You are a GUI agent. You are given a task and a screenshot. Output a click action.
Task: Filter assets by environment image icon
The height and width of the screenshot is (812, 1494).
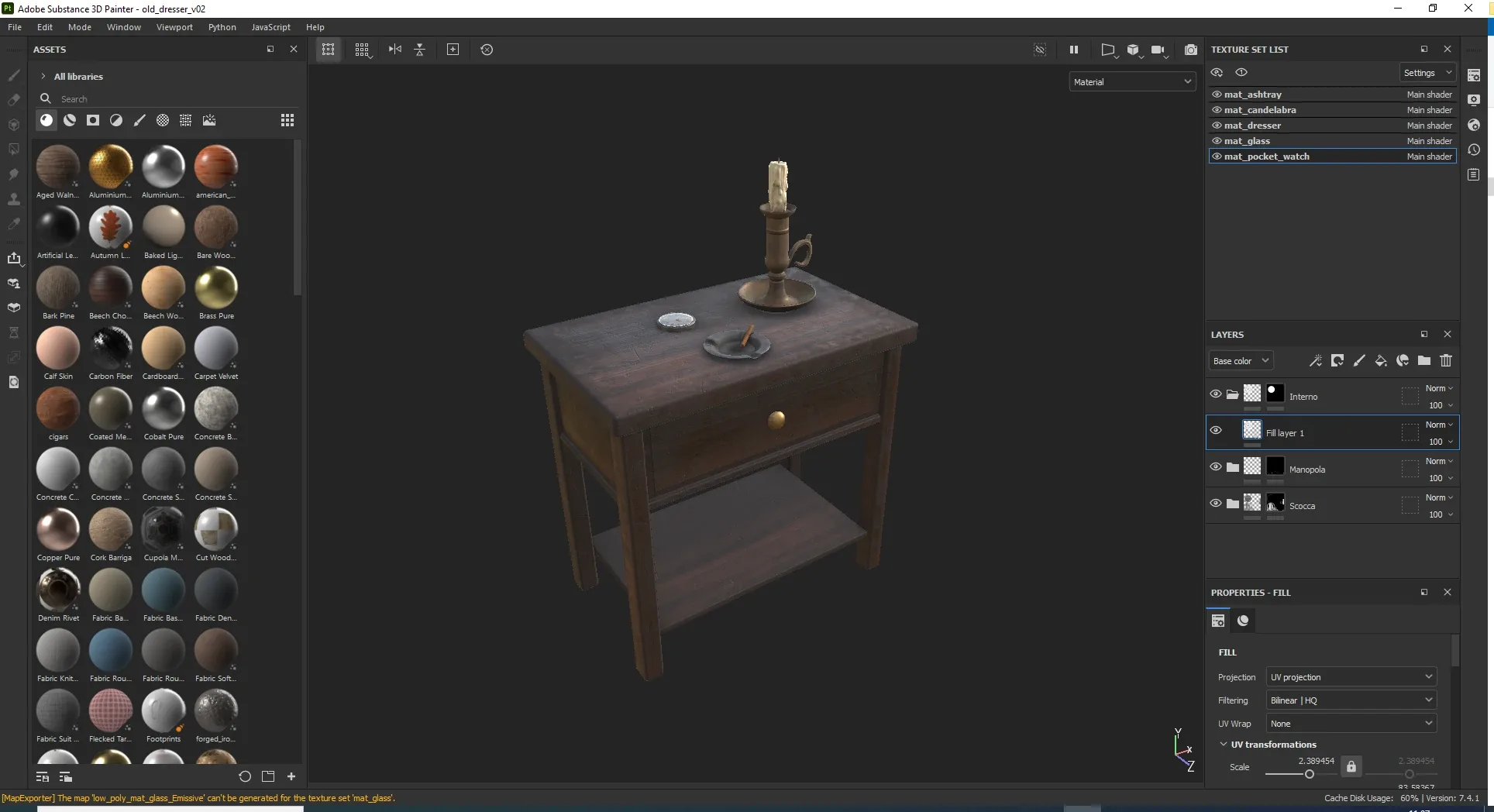coord(209,120)
